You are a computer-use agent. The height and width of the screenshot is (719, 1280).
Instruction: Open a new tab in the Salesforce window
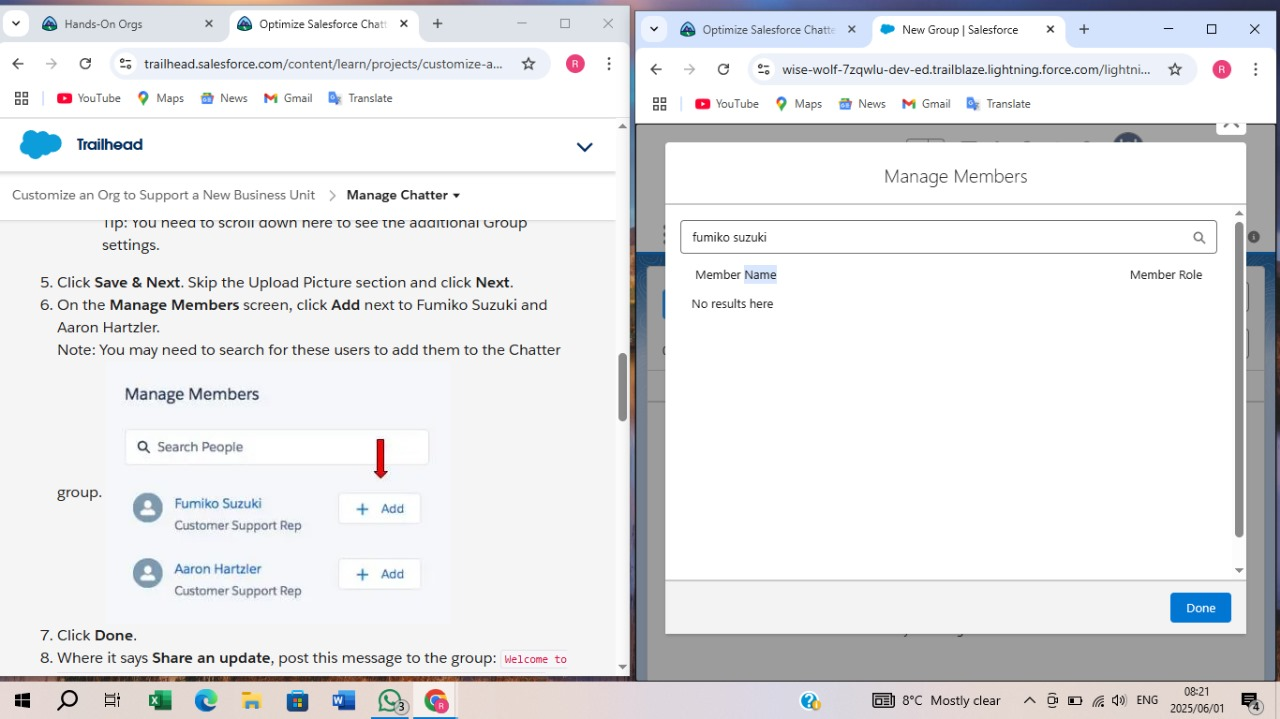pyautogui.click(x=1084, y=29)
